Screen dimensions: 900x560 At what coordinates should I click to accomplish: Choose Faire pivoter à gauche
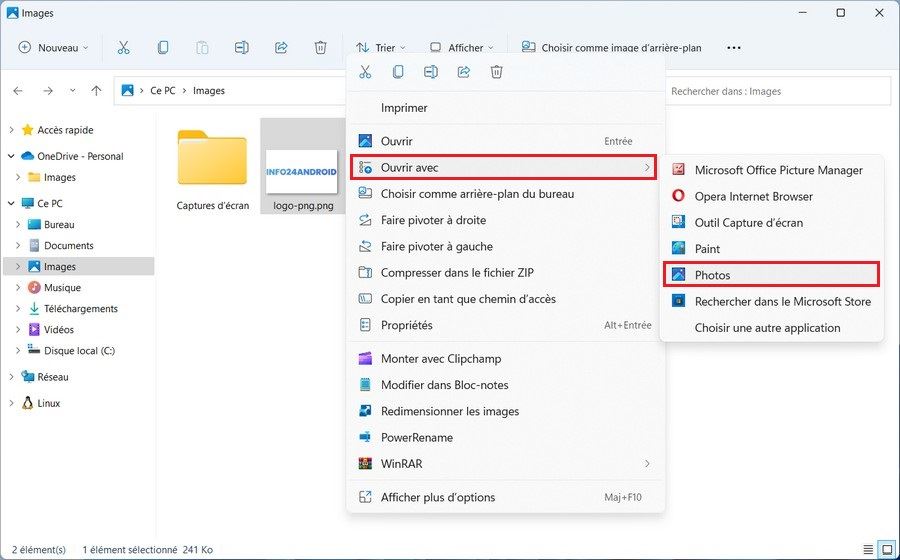coord(506,247)
